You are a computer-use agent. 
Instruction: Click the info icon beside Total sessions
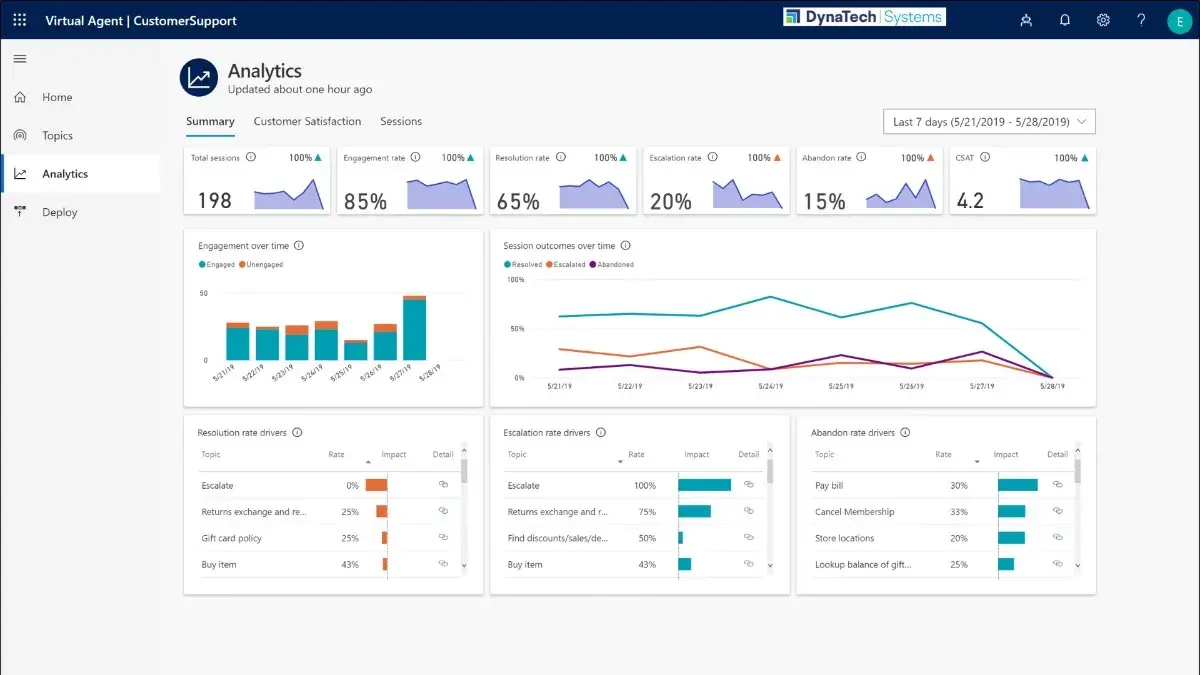pyautogui.click(x=251, y=157)
